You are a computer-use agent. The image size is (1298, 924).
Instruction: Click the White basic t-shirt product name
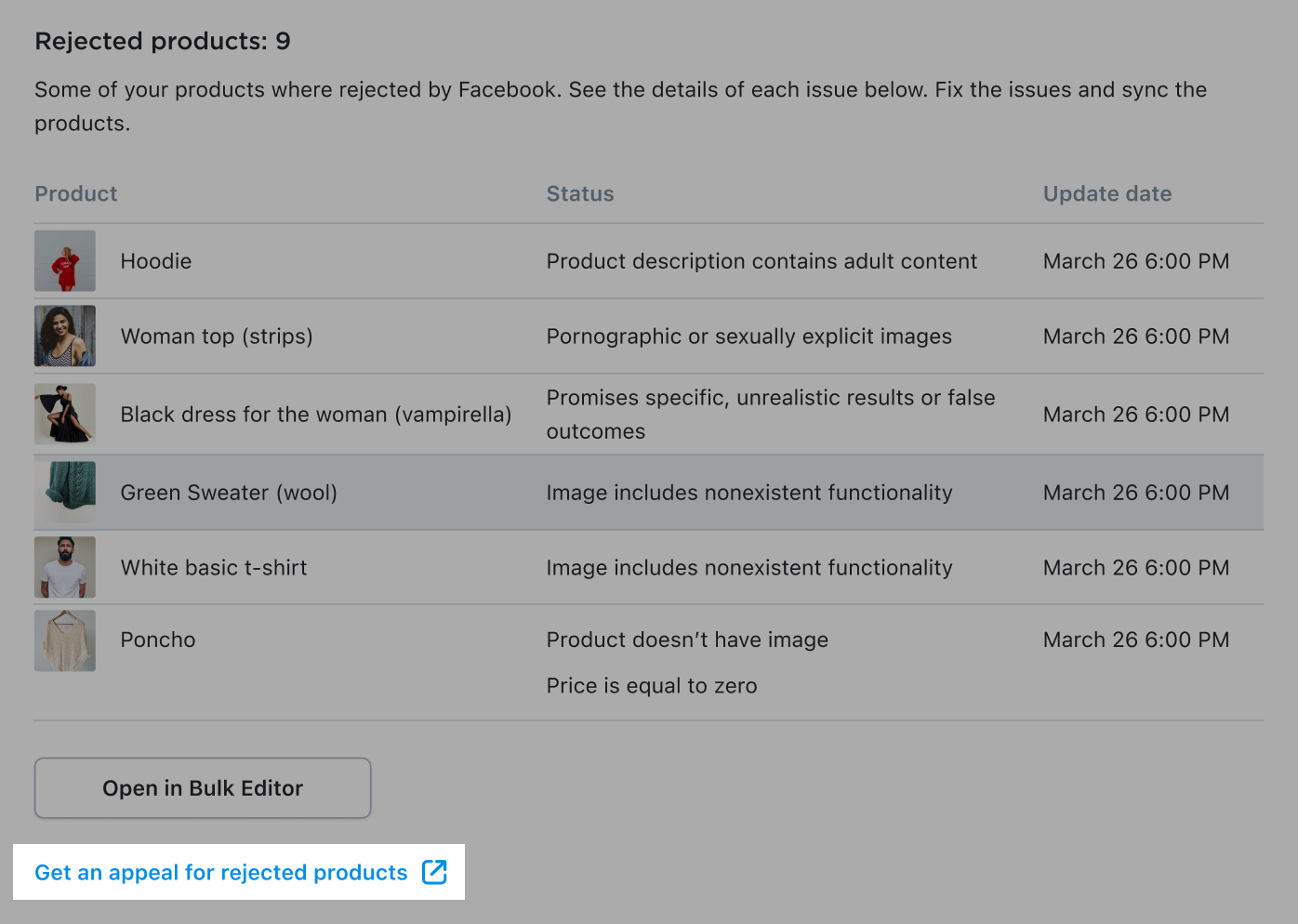pos(213,567)
